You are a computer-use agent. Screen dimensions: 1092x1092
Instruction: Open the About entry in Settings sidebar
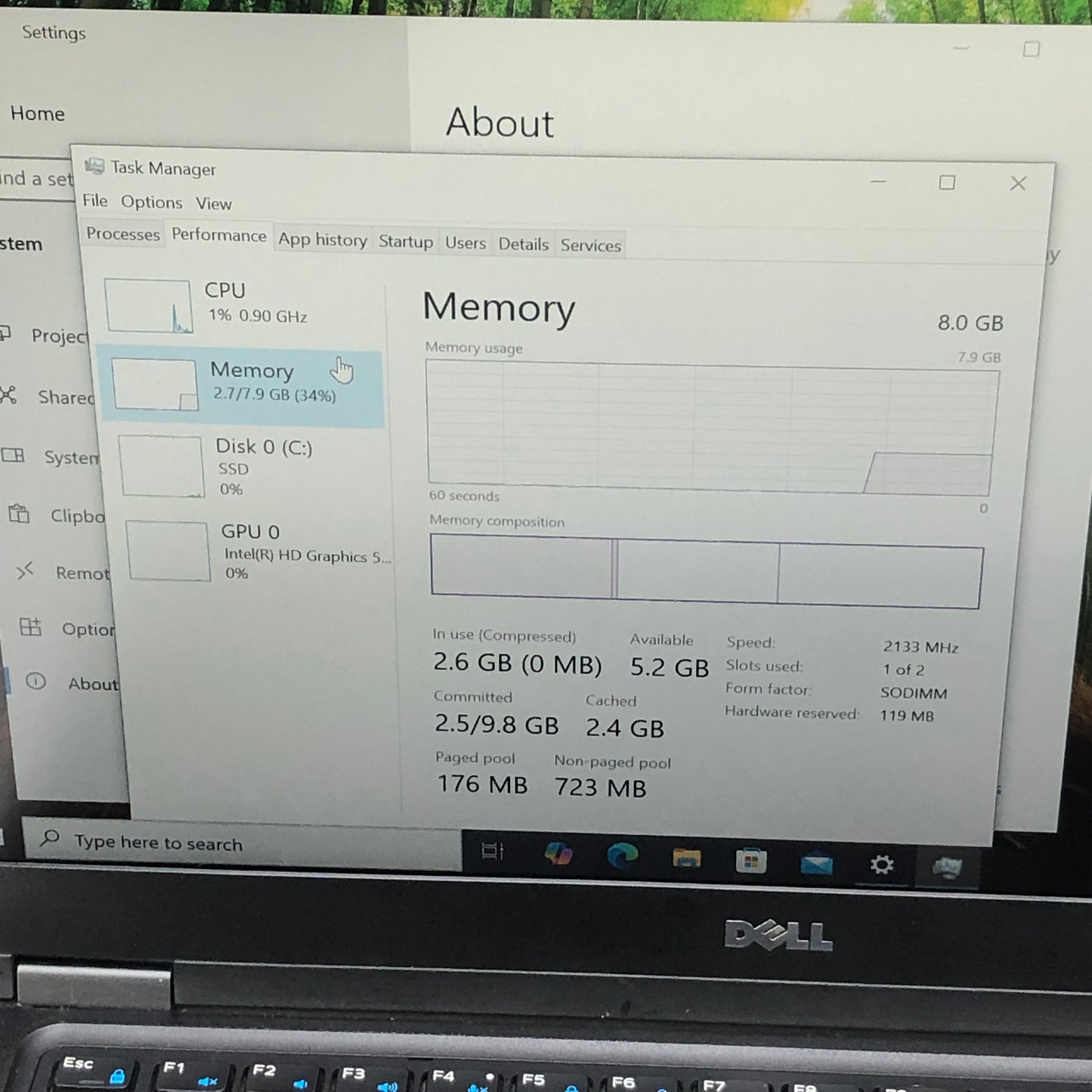point(93,684)
